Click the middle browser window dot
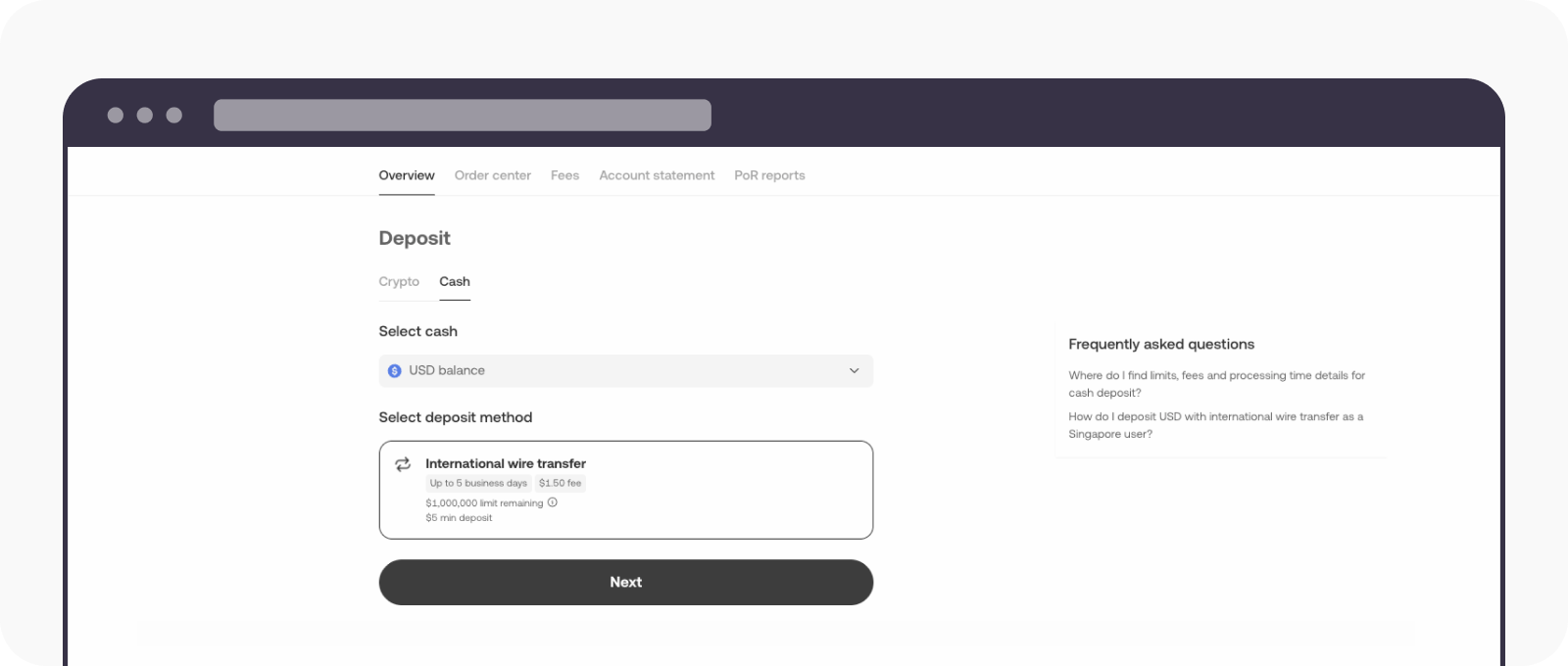1568x666 pixels. 145,115
